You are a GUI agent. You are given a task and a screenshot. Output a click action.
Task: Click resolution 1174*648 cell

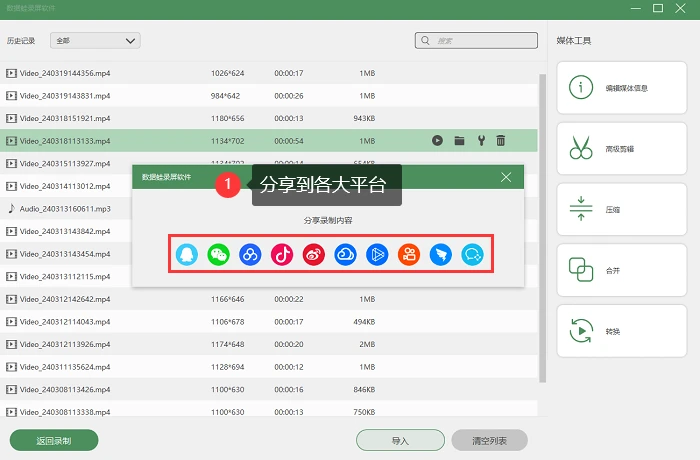(228, 344)
